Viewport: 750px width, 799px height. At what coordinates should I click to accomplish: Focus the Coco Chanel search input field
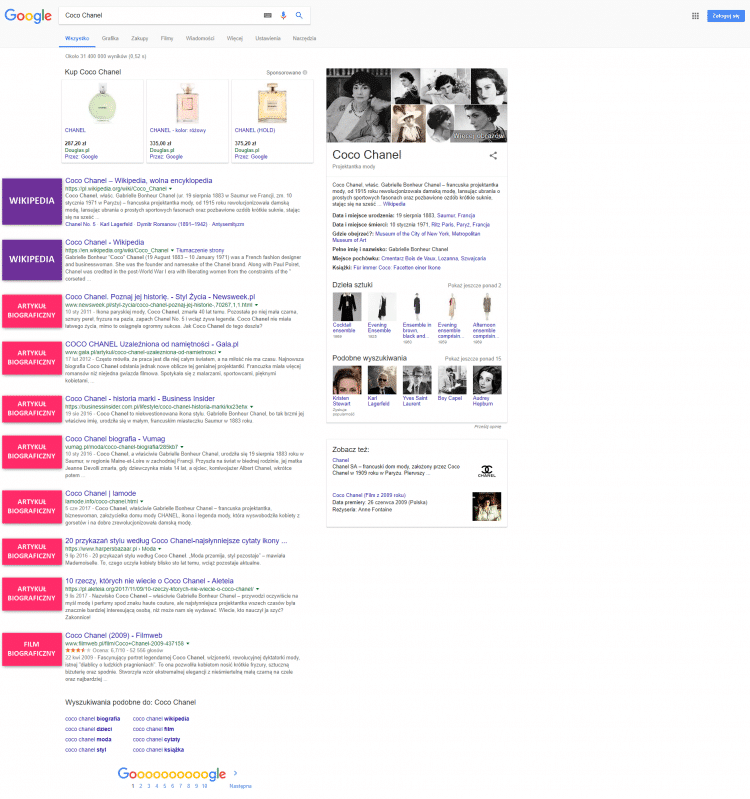[x=160, y=15]
